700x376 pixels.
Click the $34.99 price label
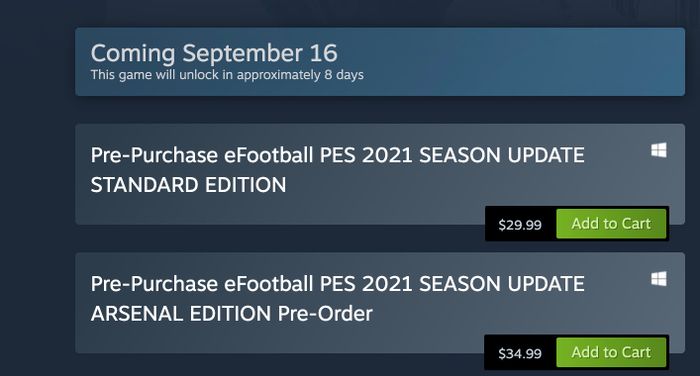[520, 353]
